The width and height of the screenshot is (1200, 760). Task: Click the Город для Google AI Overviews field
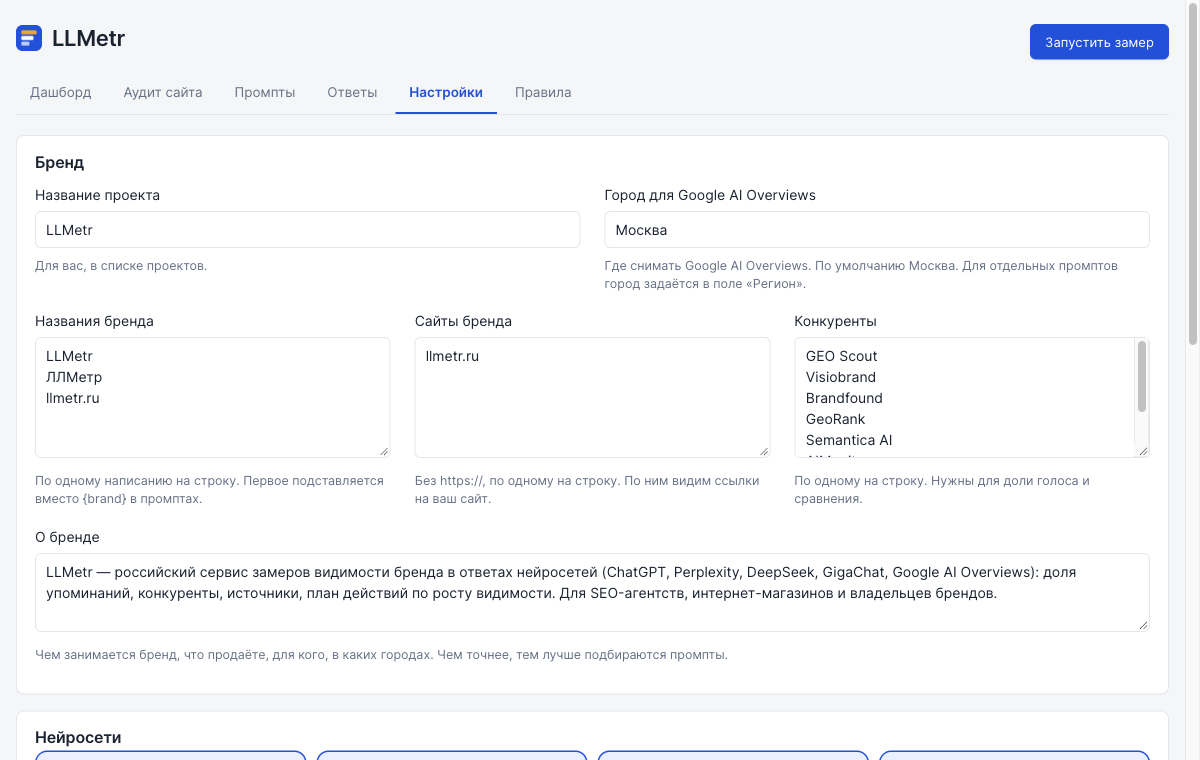click(x=877, y=229)
